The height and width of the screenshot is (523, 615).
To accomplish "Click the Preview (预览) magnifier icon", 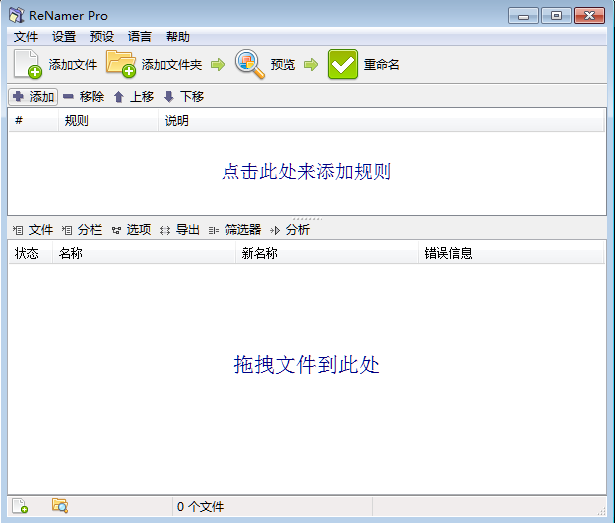I will click(x=249, y=64).
